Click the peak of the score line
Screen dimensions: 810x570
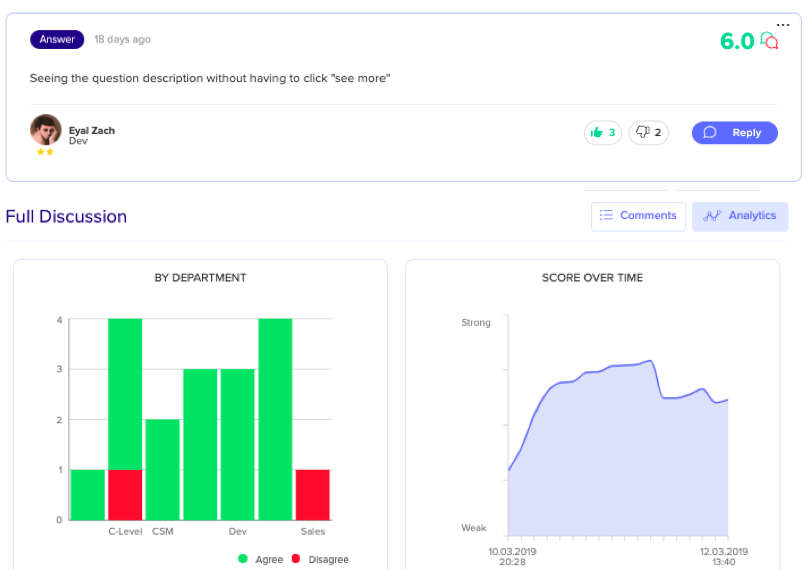(x=650, y=361)
